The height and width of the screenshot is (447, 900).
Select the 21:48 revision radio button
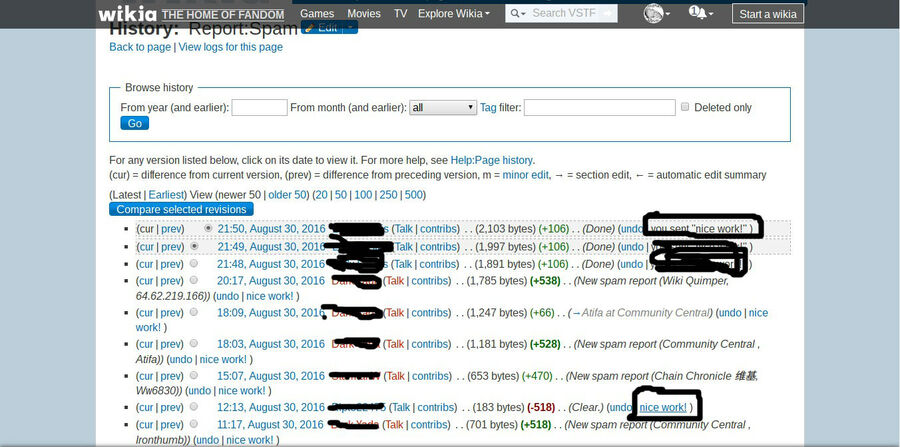tap(194, 263)
